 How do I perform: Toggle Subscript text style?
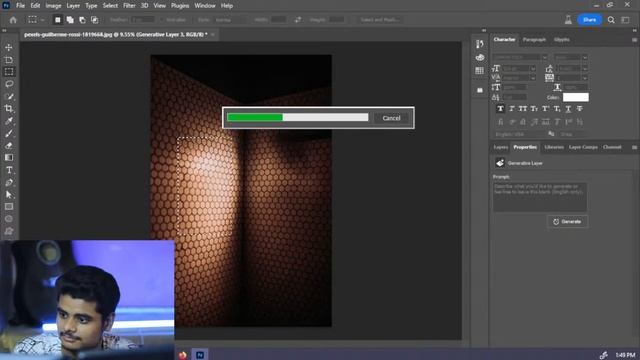tap(557, 109)
